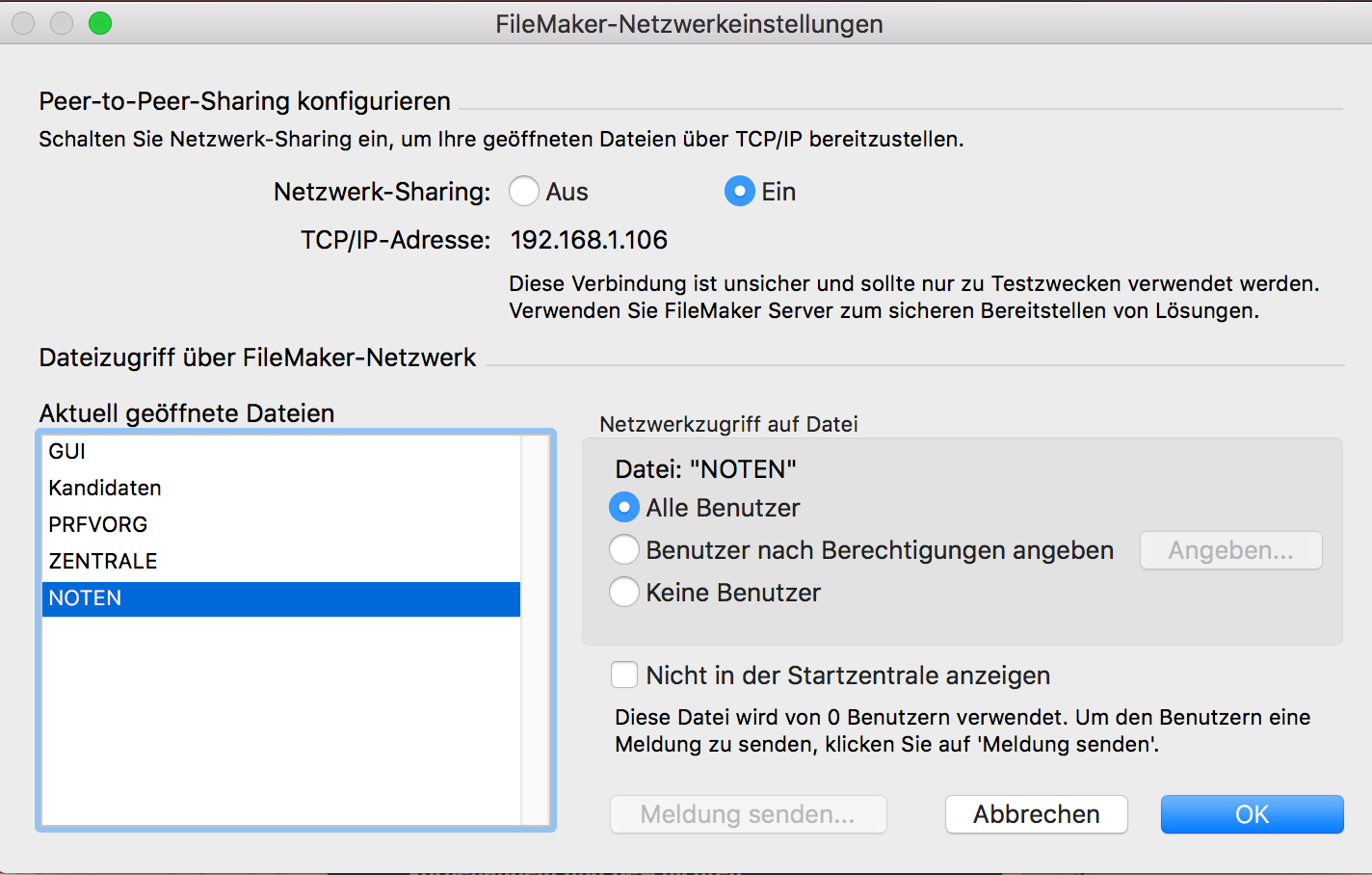Click the Meldung senden... button

pyautogui.click(x=748, y=814)
